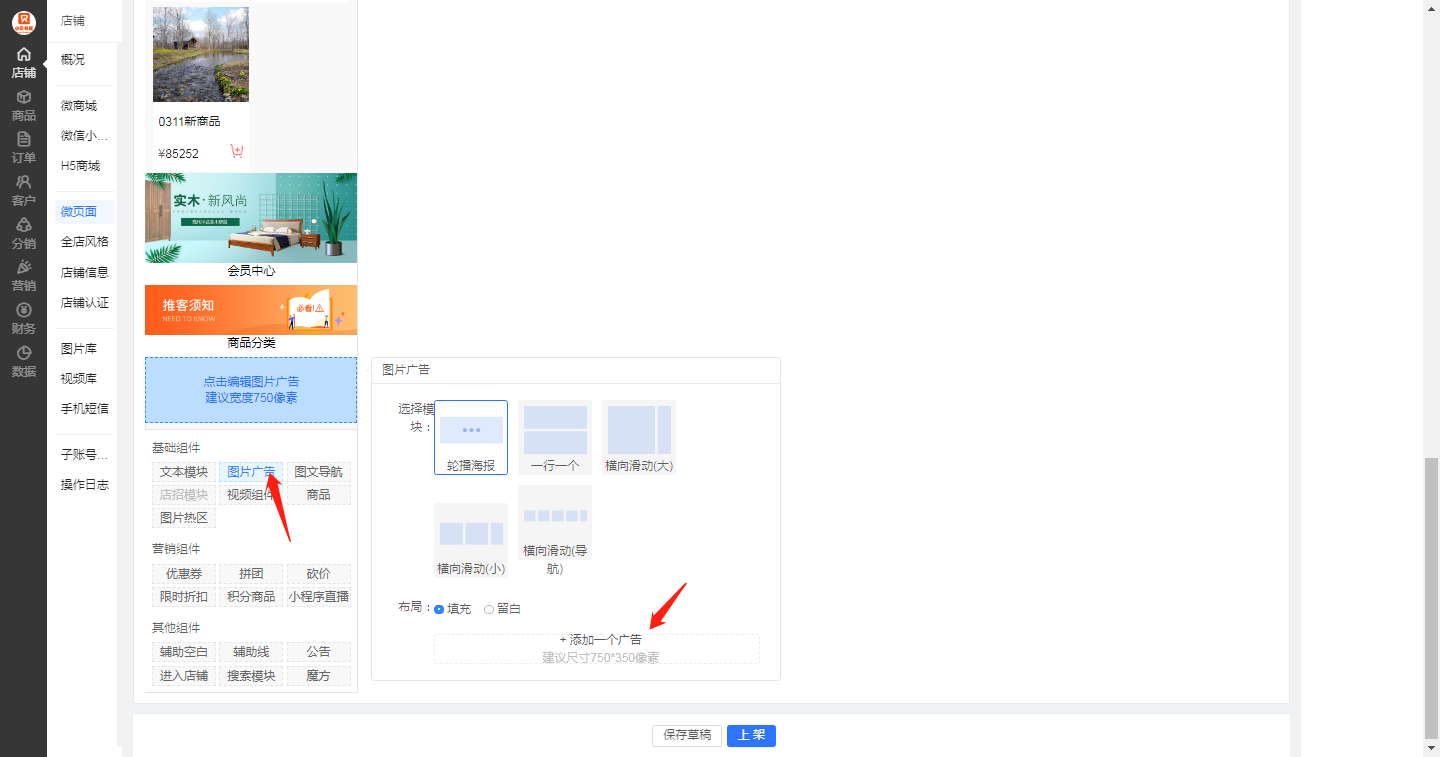Viewport: 1440px width, 757px height.
Task: Open the 商品 (Products) section in sidebar
Action: (x=23, y=106)
